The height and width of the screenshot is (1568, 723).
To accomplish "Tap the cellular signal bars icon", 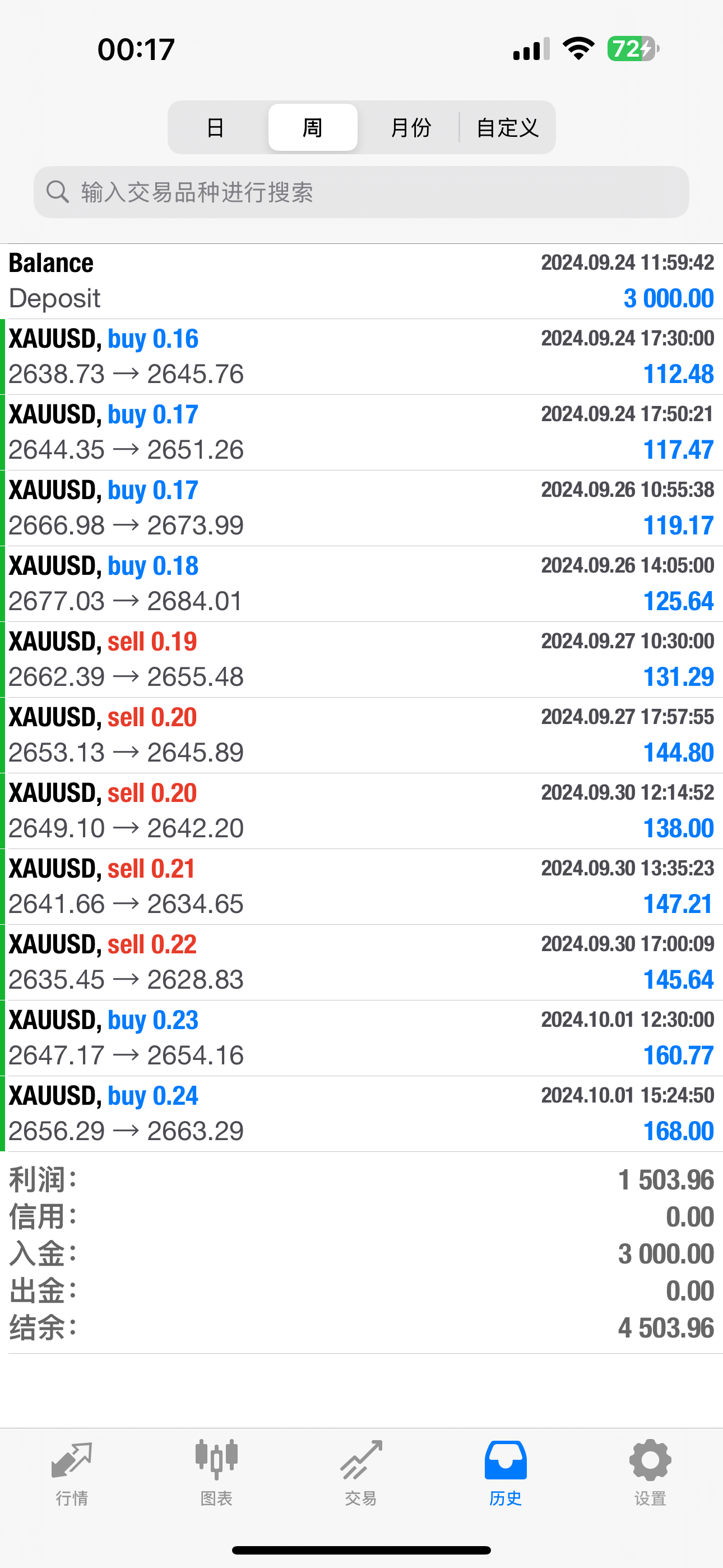I will 531,49.
